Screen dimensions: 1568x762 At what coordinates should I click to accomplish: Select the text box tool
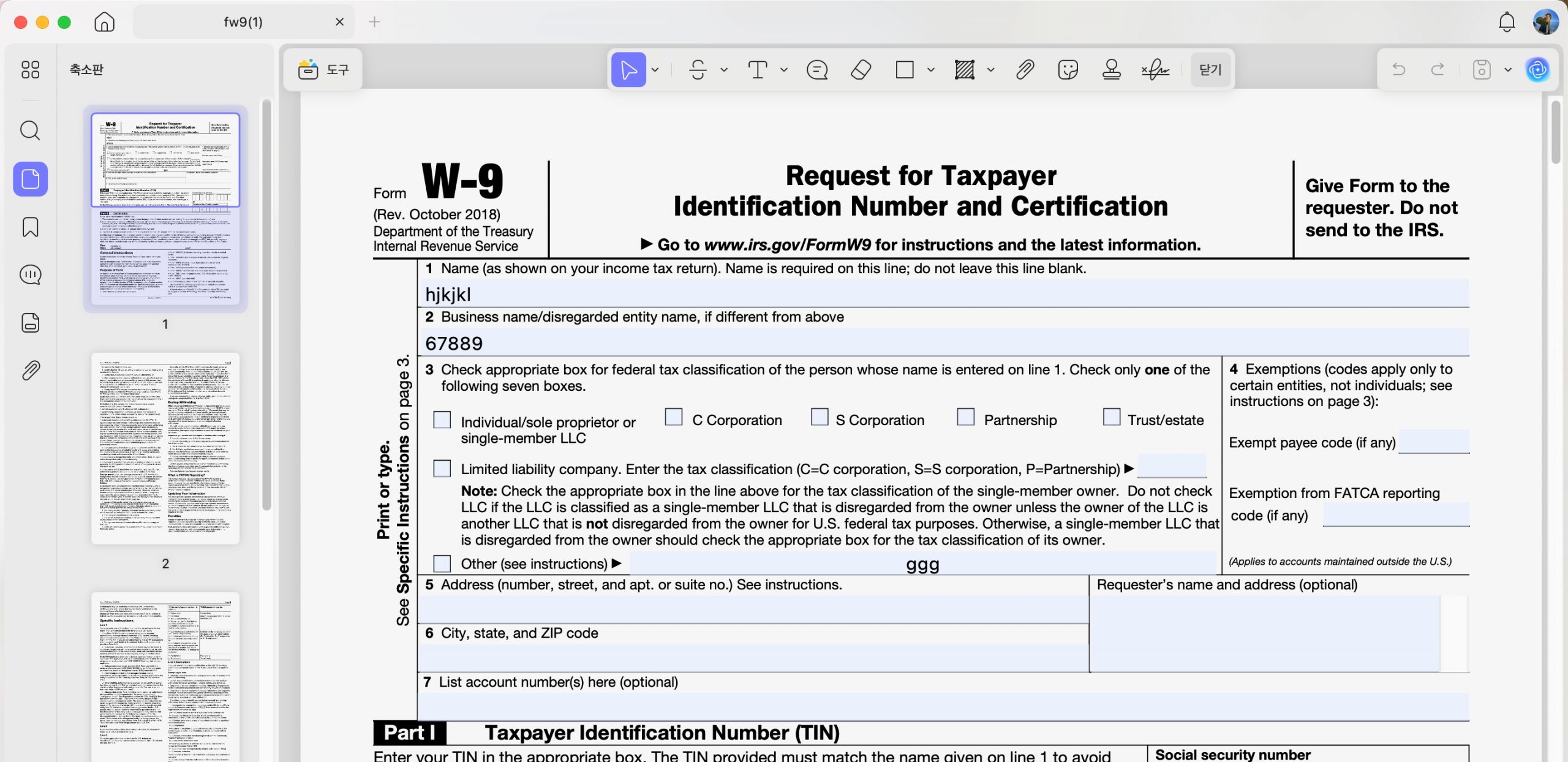click(x=758, y=69)
